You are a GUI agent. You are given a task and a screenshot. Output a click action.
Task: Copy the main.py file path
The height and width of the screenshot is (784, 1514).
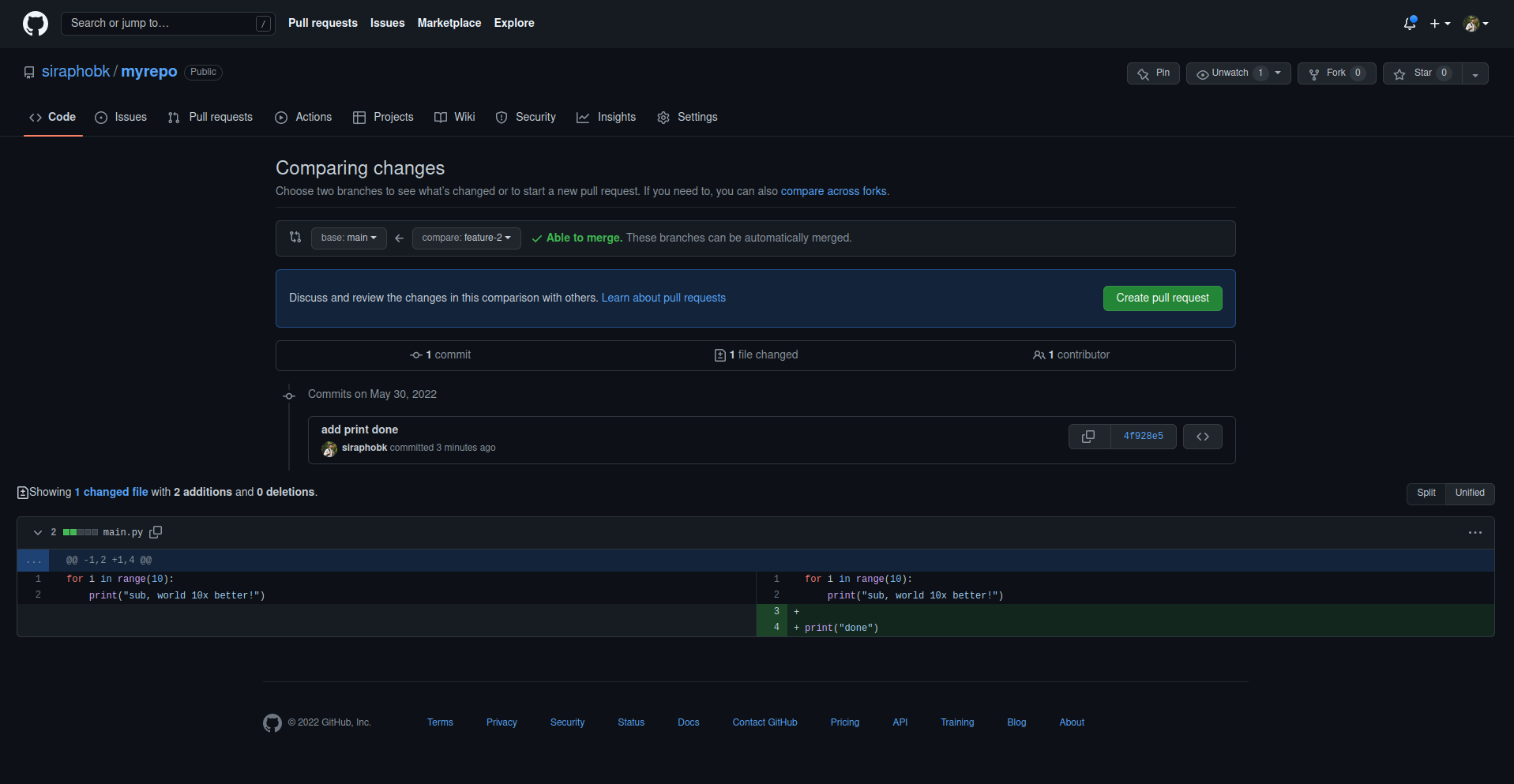pos(156,532)
